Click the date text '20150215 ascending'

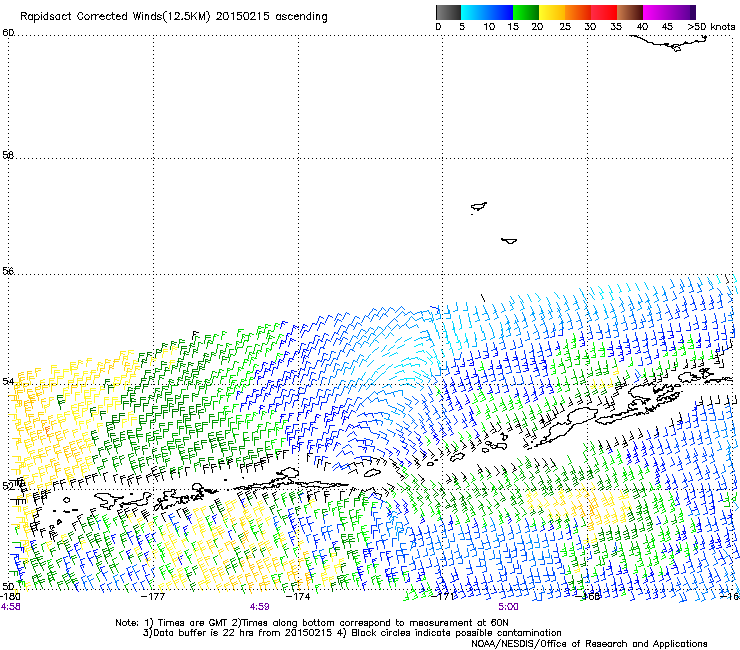[x=271, y=17]
